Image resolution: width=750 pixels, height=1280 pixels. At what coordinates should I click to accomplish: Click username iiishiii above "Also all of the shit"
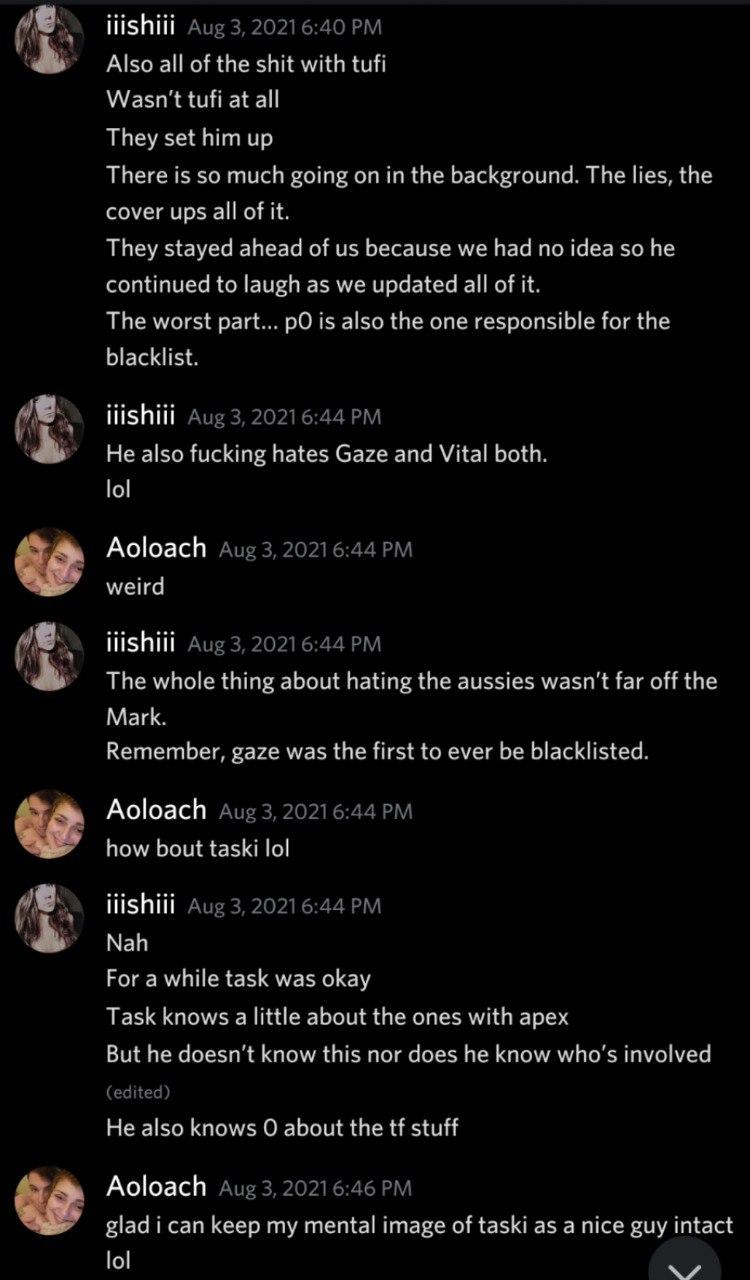tap(141, 28)
